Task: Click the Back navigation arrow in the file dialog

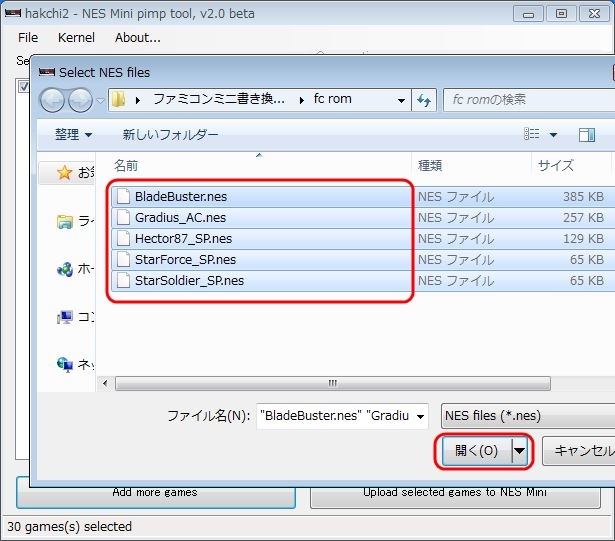Action: (x=53, y=100)
